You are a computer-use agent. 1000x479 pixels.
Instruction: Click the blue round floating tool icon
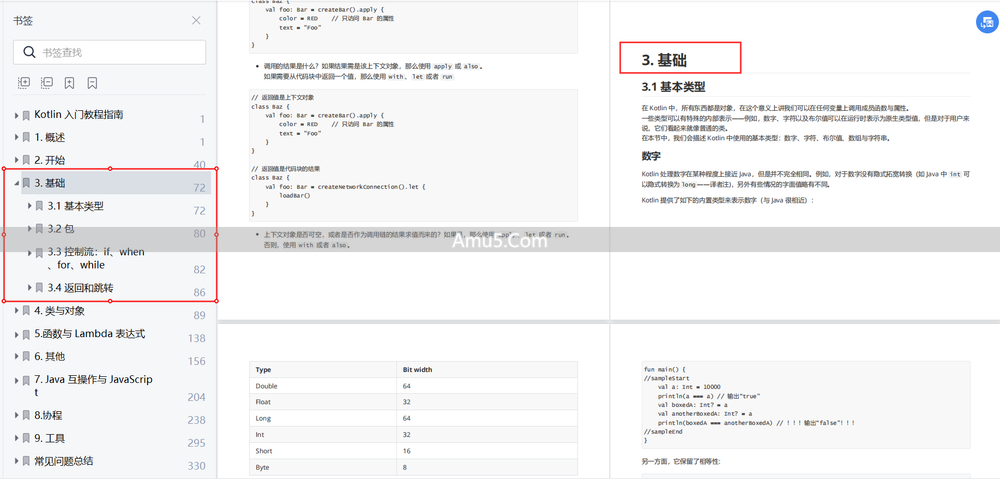pos(987,22)
